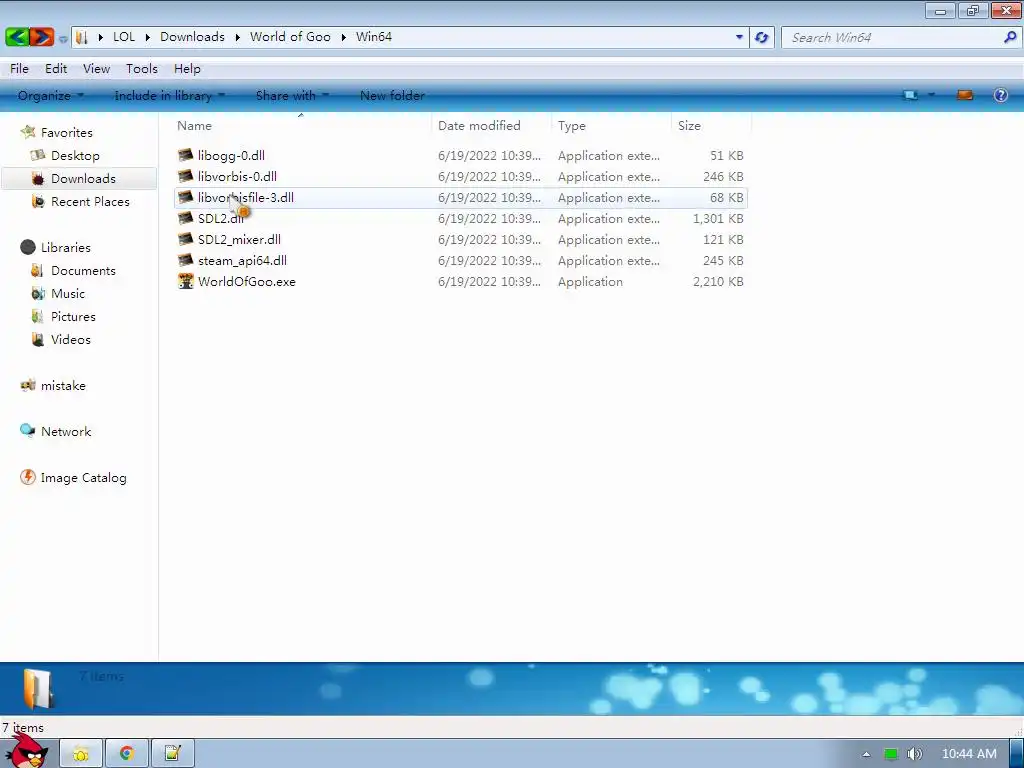Open the volume speaker tray icon
This screenshot has height=768, width=1024.
(914, 754)
